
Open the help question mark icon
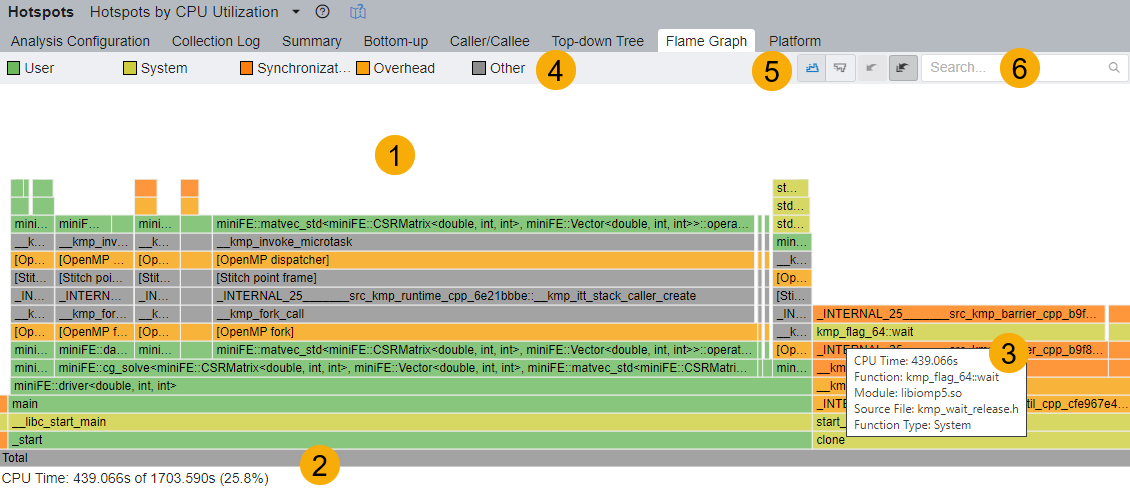(322, 12)
